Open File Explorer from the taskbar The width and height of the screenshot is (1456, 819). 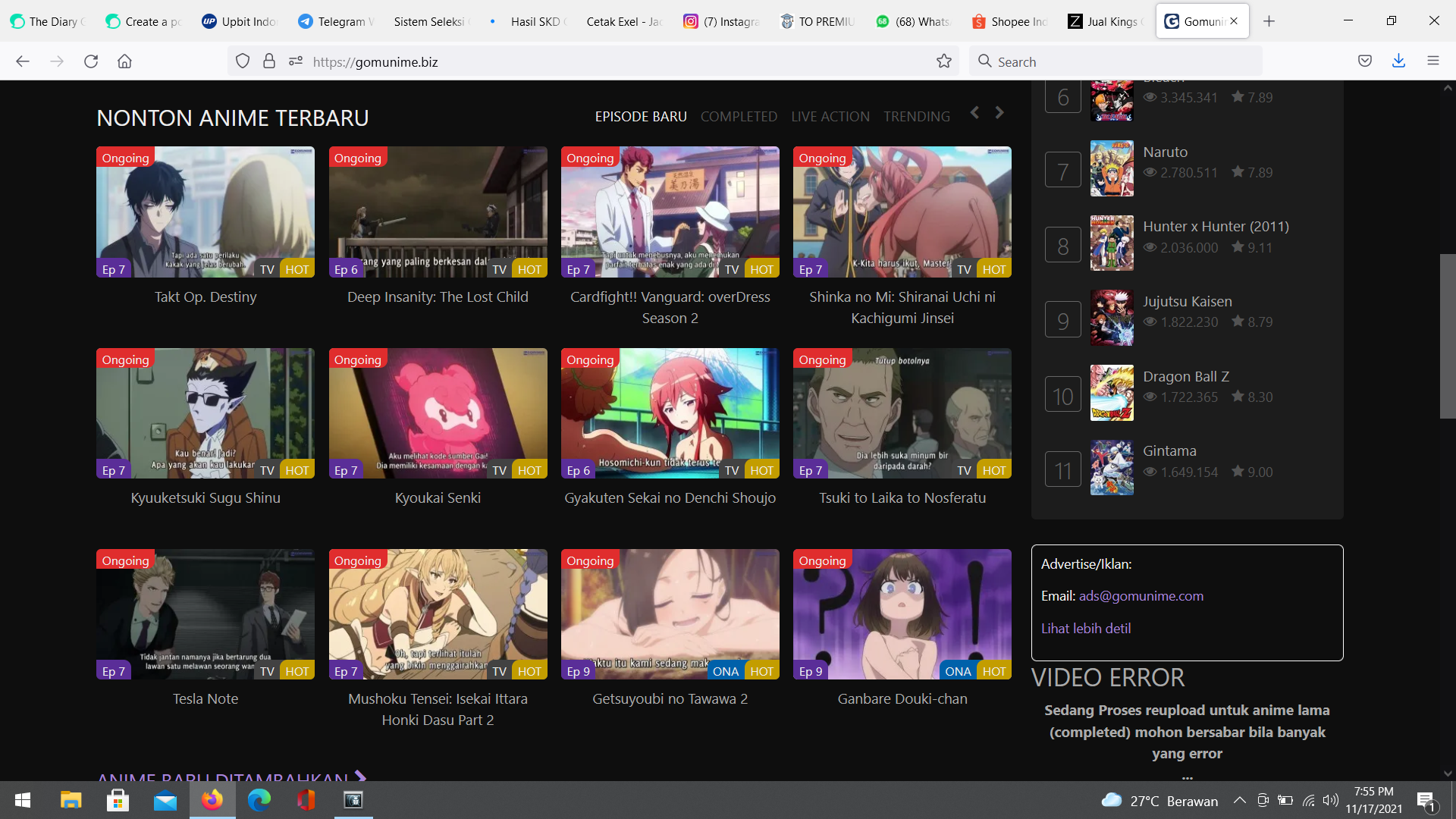click(71, 800)
